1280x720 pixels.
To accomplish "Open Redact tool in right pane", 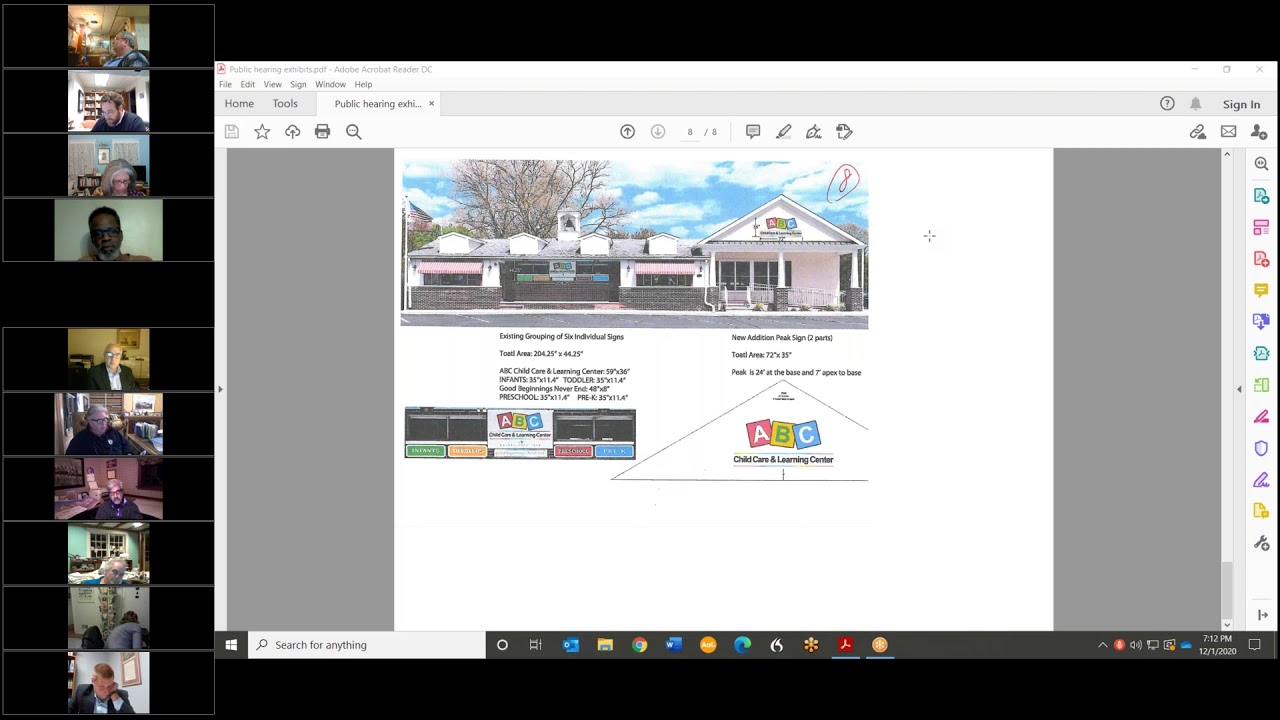I will (x=1262, y=417).
